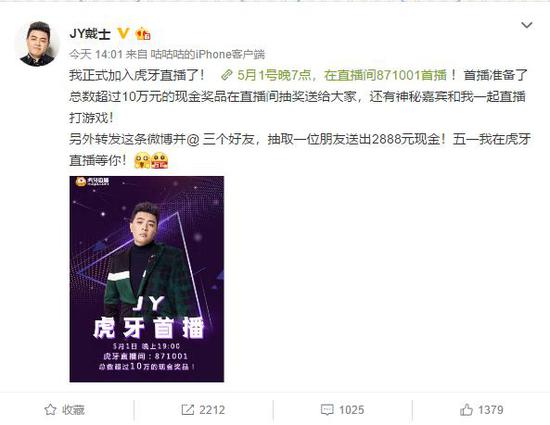Click the 咕咕咕的iPhone客户端 source link

tap(207, 54)
